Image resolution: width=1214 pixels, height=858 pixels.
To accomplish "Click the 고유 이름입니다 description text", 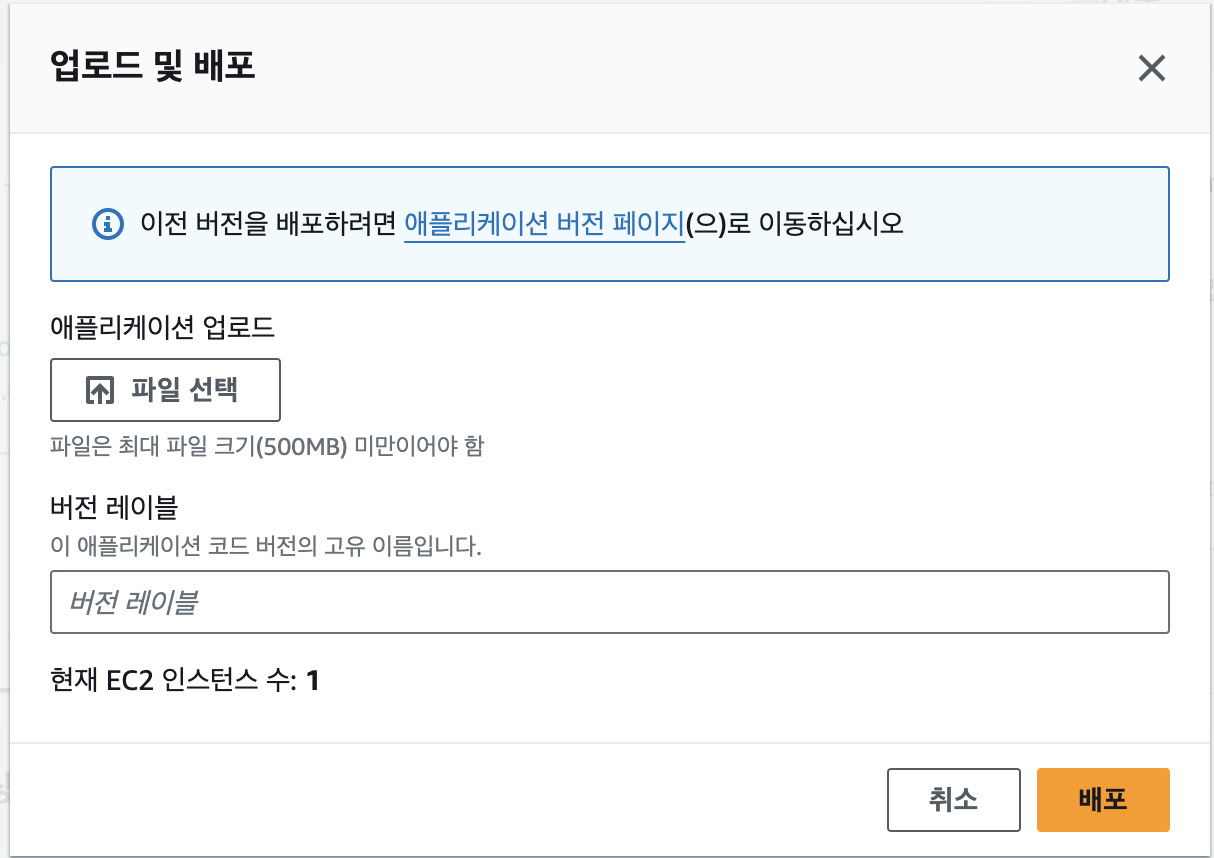I will [x=266, y=547].
